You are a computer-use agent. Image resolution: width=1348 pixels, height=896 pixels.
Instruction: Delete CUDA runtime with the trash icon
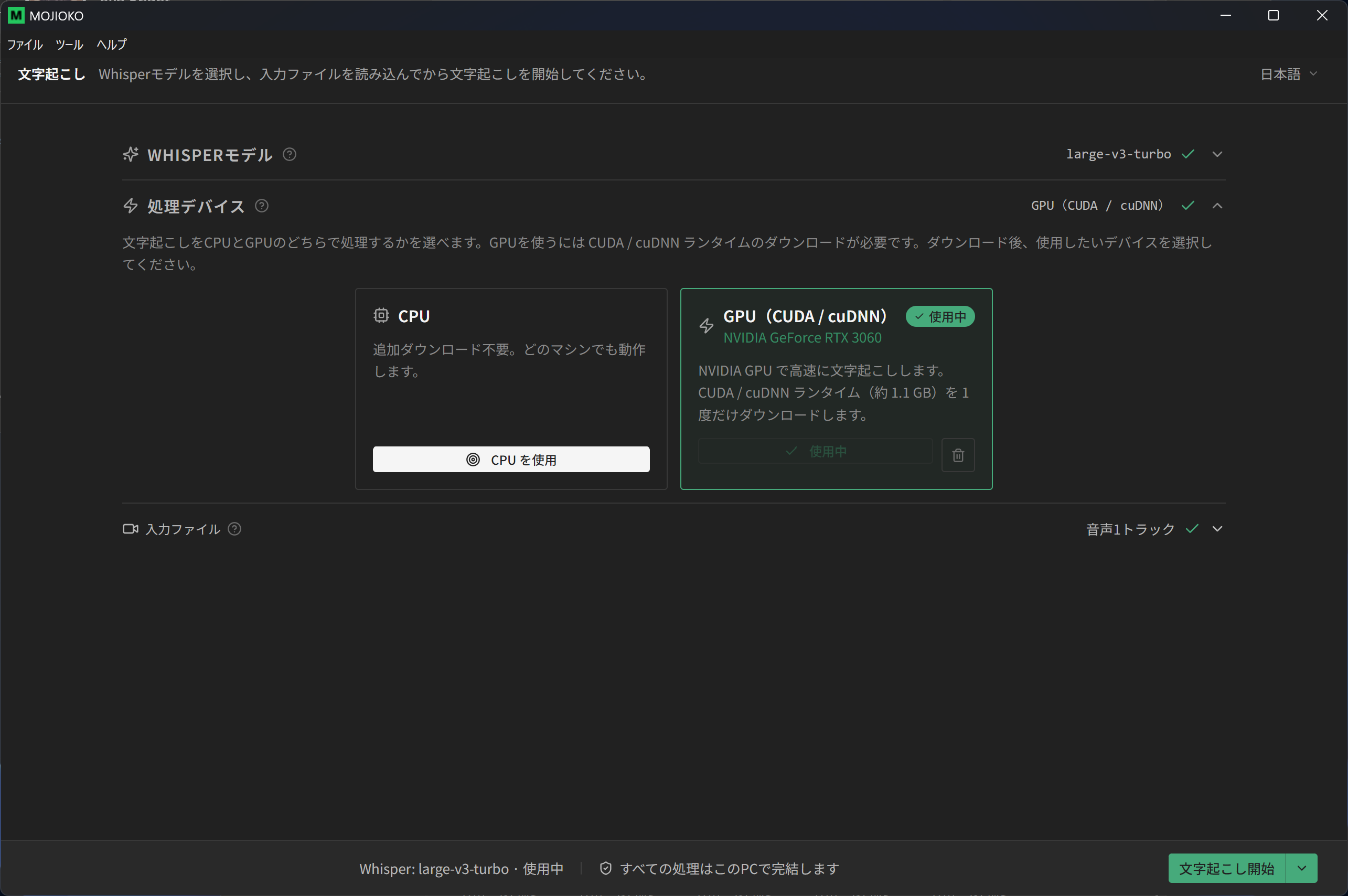[x=958, y=455]
